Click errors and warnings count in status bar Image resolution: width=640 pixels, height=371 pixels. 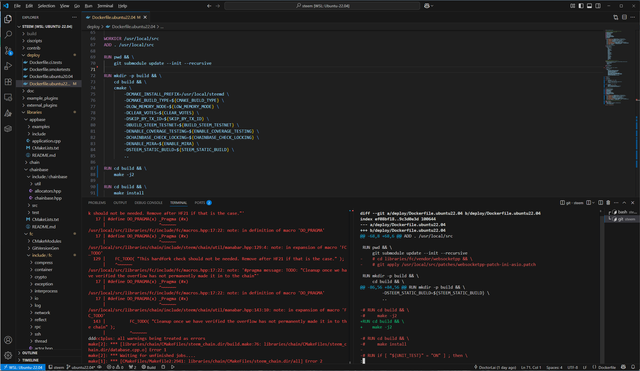pyautogui.click(x=115, y=367)
